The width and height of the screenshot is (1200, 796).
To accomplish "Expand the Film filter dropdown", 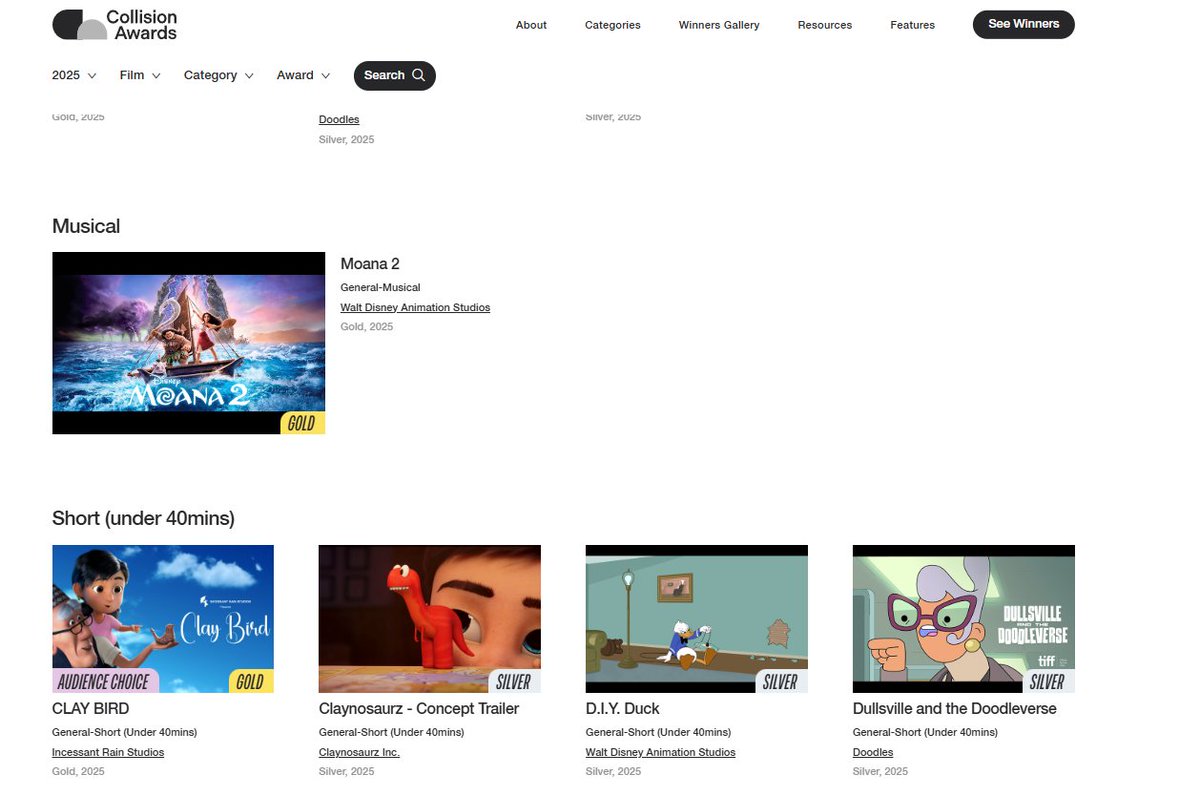I will click(x=140, y=75).
